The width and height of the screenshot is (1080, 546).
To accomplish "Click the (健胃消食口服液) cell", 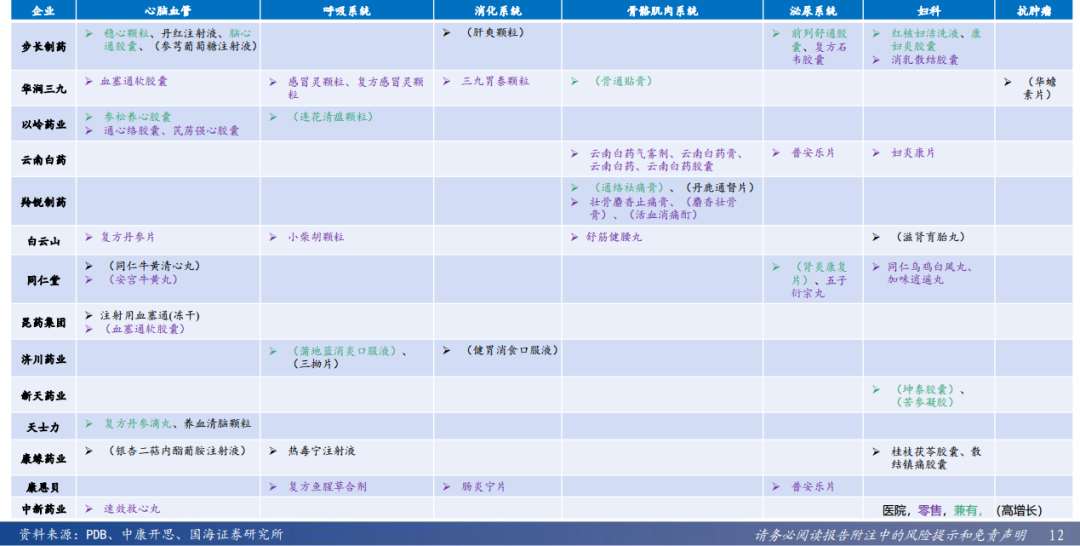I will tap(511, 350).
